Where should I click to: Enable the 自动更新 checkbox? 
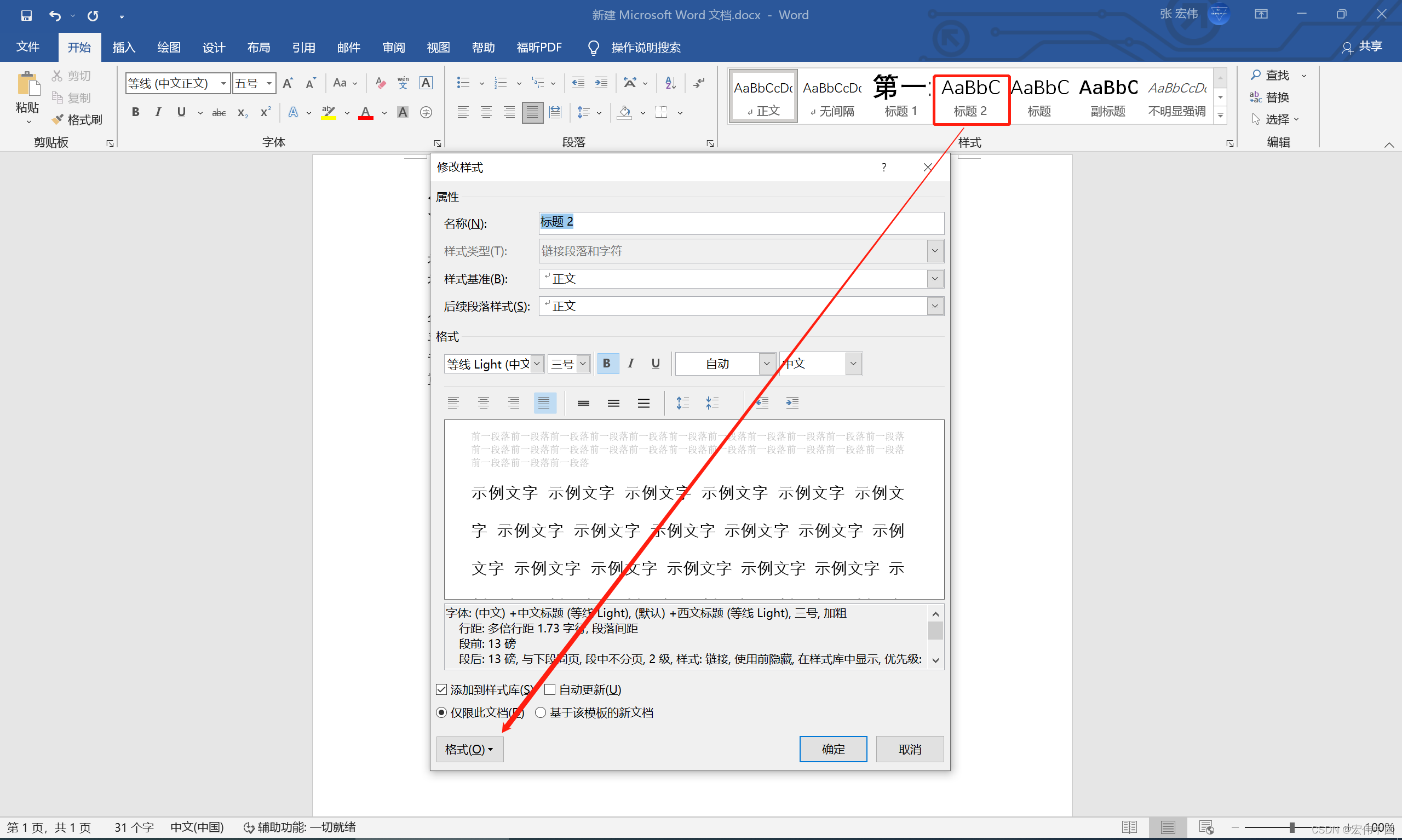(550, 689)
